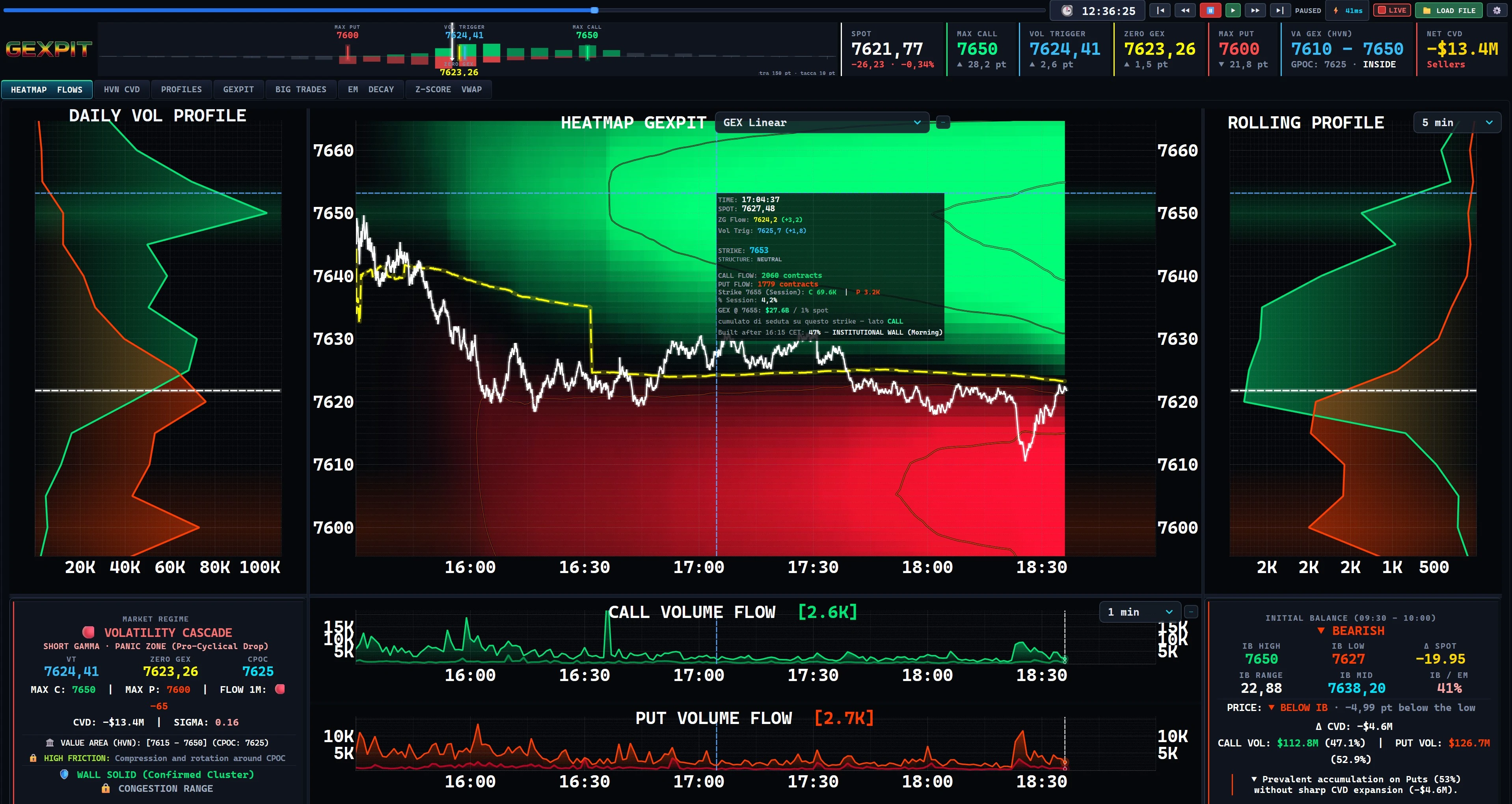
Task: Click the MAX PUT 7600 card
Action: coord(1243,50)
